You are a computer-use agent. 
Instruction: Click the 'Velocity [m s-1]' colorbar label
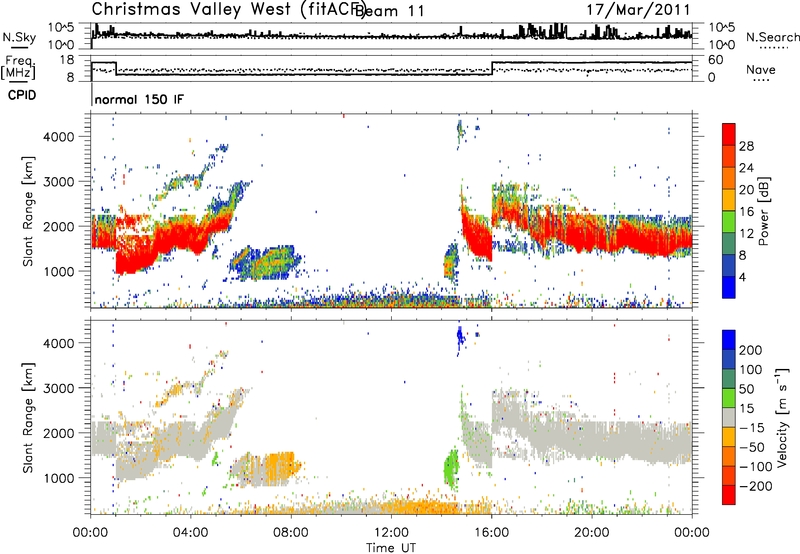(x=782, y=417)
